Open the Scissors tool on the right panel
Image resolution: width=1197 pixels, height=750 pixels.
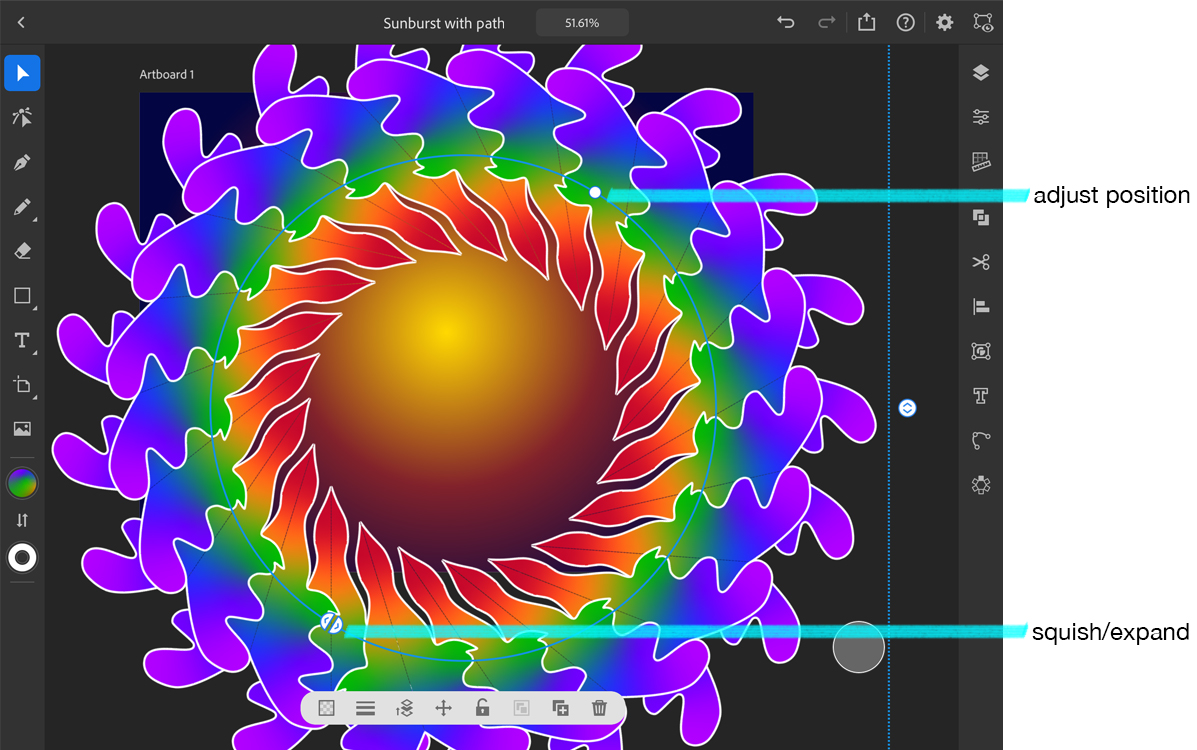(x=980, y=262)
